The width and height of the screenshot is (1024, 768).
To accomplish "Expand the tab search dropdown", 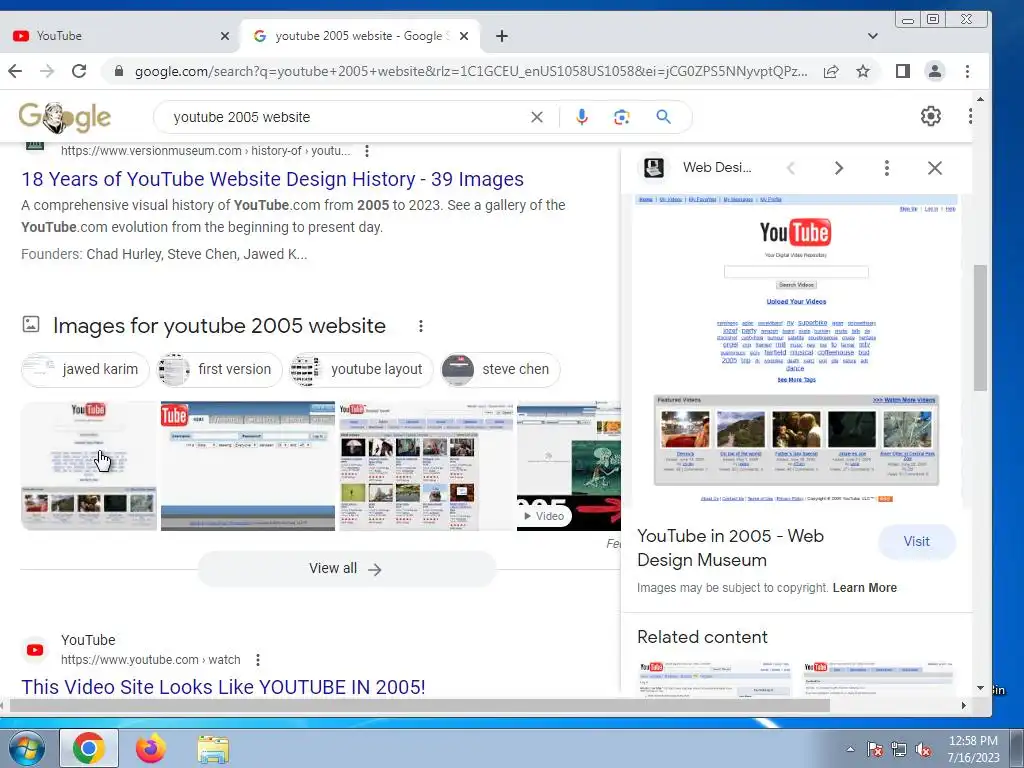I will [872, 36].
